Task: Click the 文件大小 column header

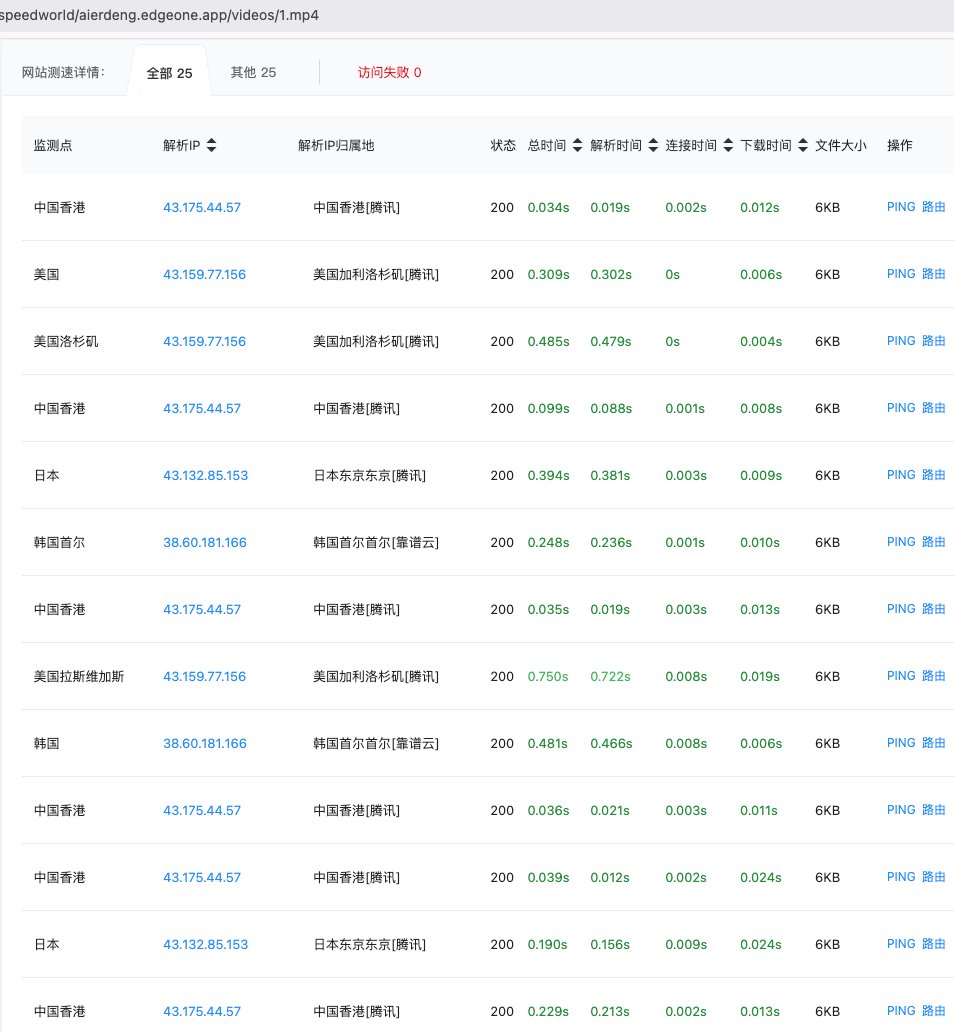Action: coord(841,145)
